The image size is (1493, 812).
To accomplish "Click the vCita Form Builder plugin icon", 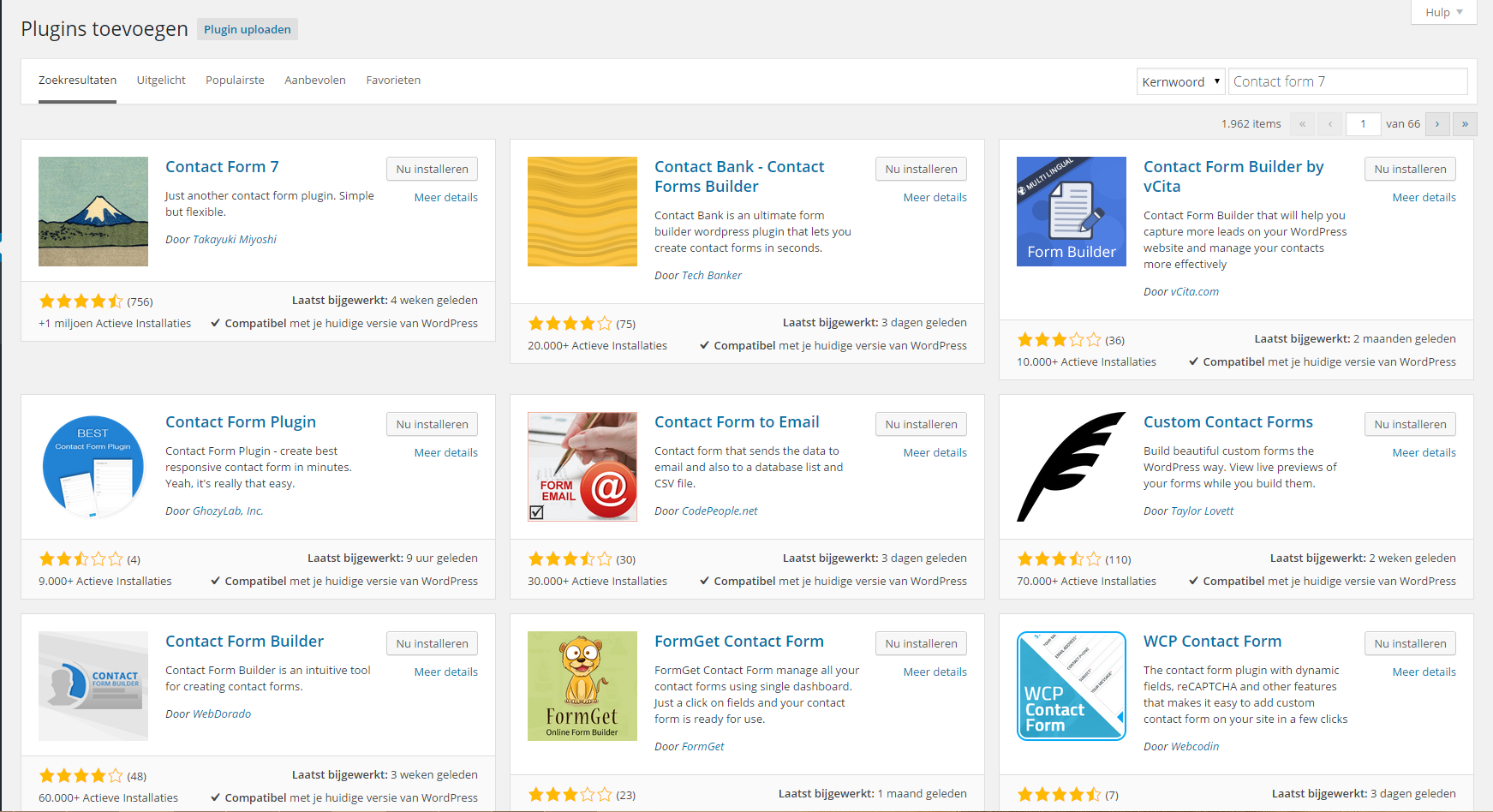I will [1071, 211].
